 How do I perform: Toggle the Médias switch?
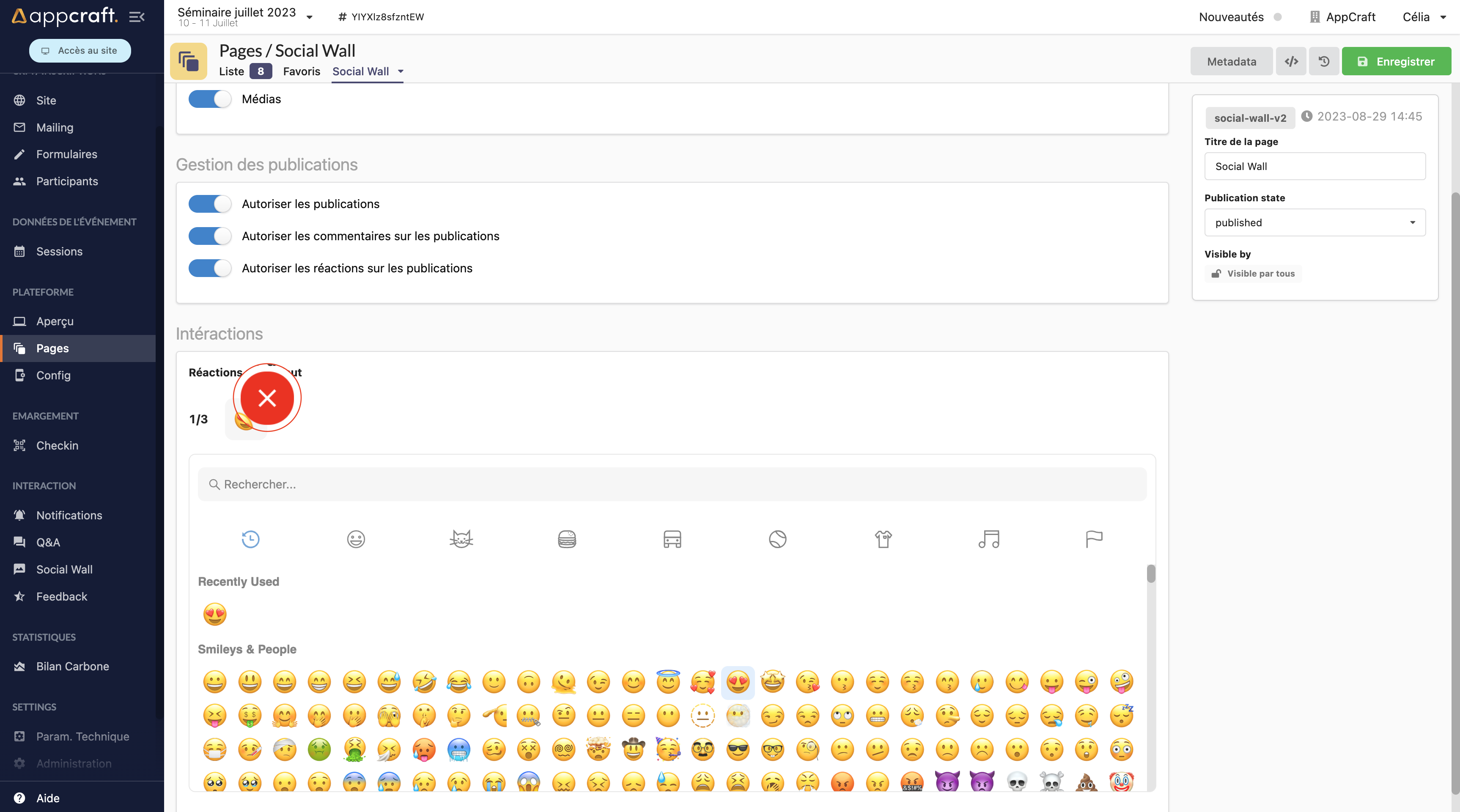tap(210, 99)
